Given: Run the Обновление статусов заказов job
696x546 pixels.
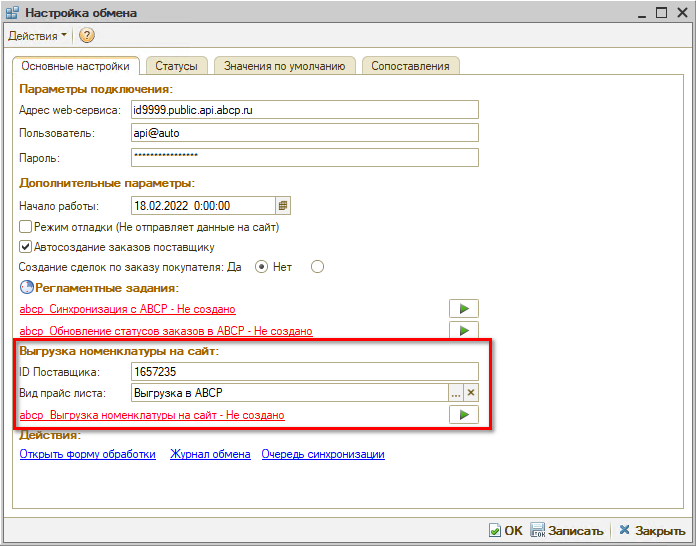Looking at the screenshot, I should click(464, 330).
